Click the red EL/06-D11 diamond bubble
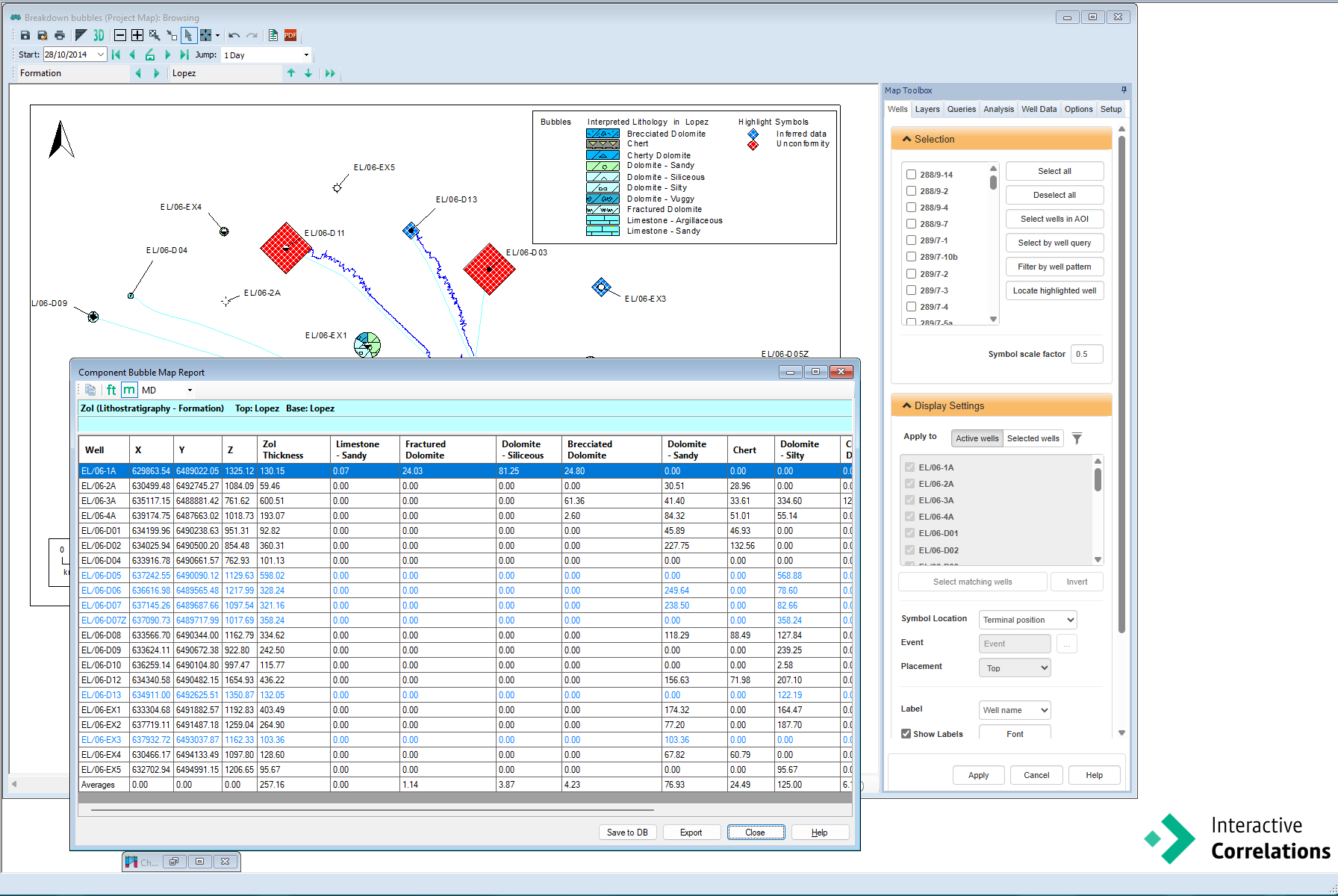Viewport: 1338px width, 896px height. pos(286,248)
